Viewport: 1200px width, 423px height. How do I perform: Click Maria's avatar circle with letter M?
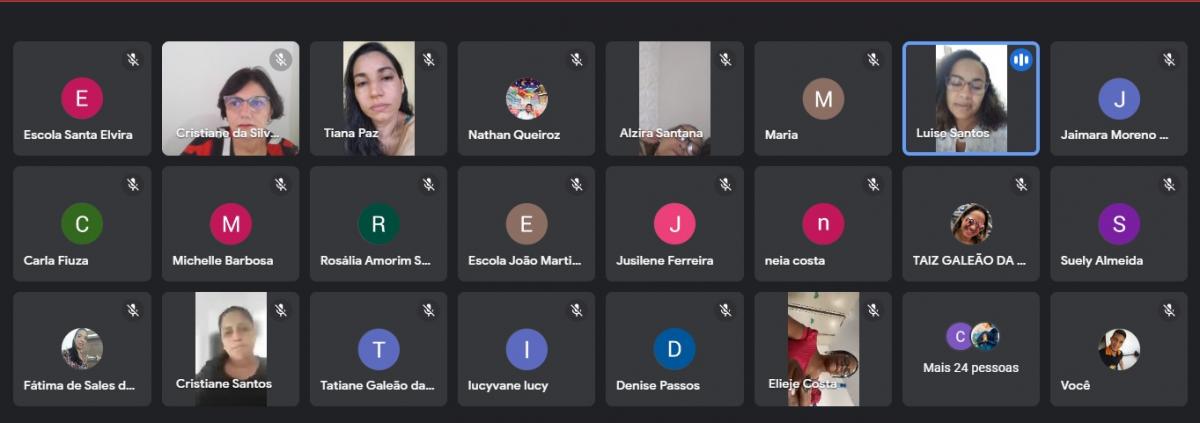click(x=823, y=99)
